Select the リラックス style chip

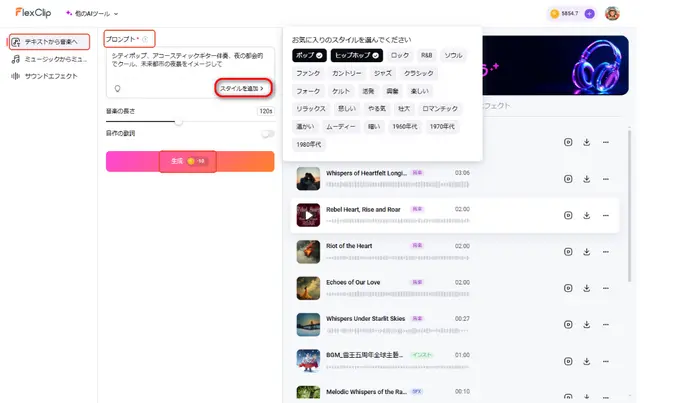[x=311, y=109]
